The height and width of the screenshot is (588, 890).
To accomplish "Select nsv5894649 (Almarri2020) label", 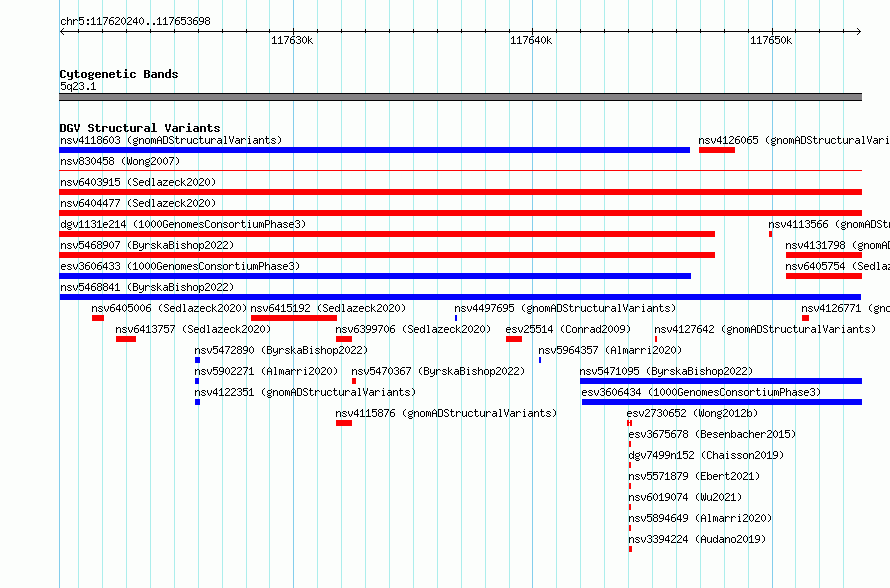I will click(x=700, y=518).
